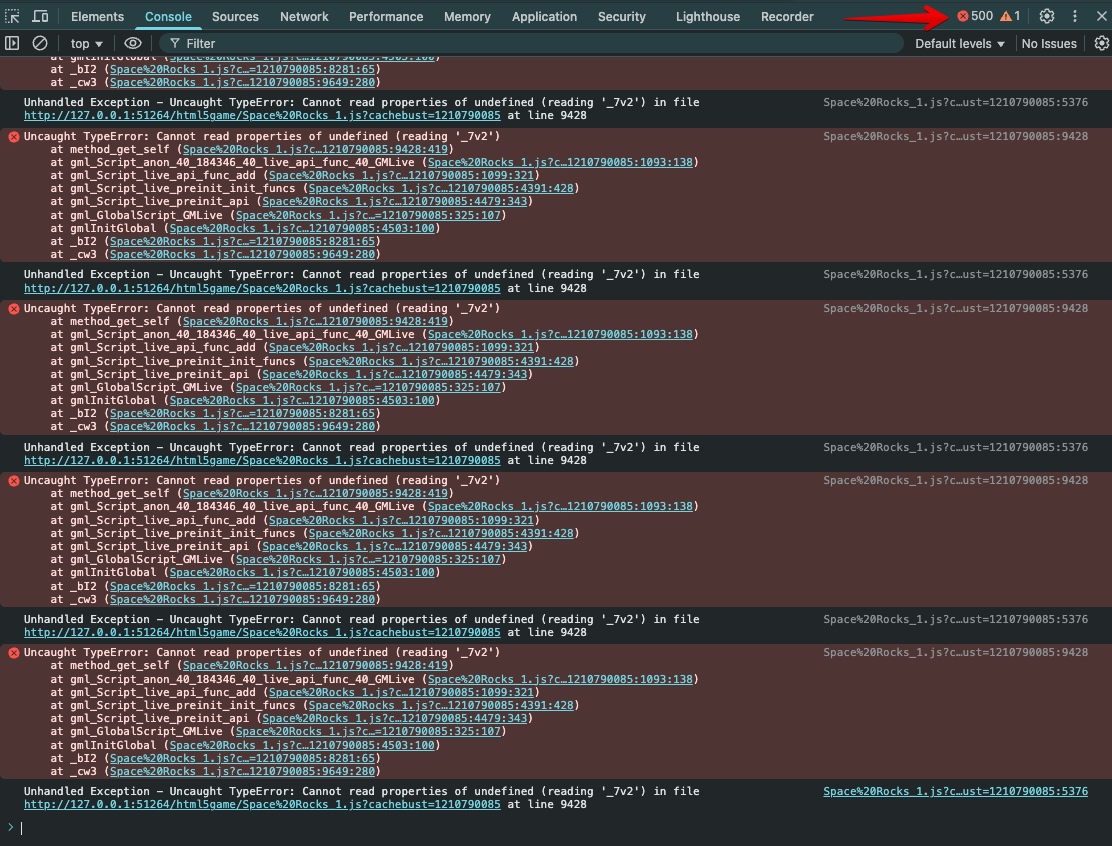Open the 'top' JavaScript context dropdown
Image resolution: width=1112 pixels, height=846 pixels.
pos(87,43)
